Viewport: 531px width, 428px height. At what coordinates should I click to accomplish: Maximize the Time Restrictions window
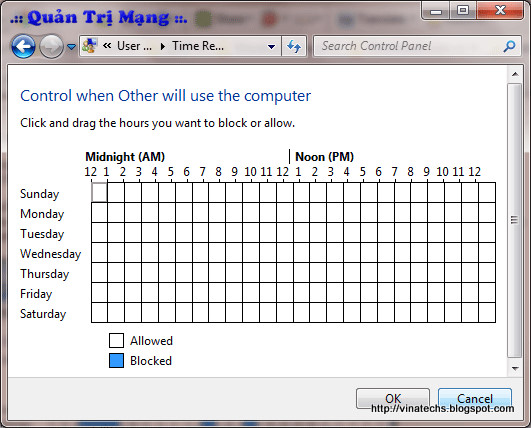(463, 11)
